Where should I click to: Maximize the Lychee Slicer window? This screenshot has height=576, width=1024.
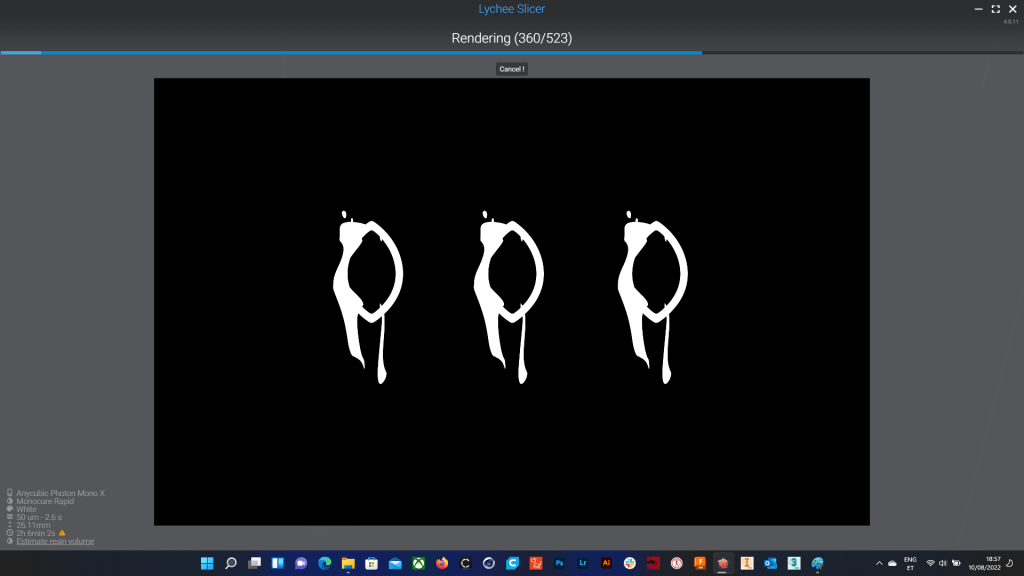pyautogui.click(x=995, y=9)
